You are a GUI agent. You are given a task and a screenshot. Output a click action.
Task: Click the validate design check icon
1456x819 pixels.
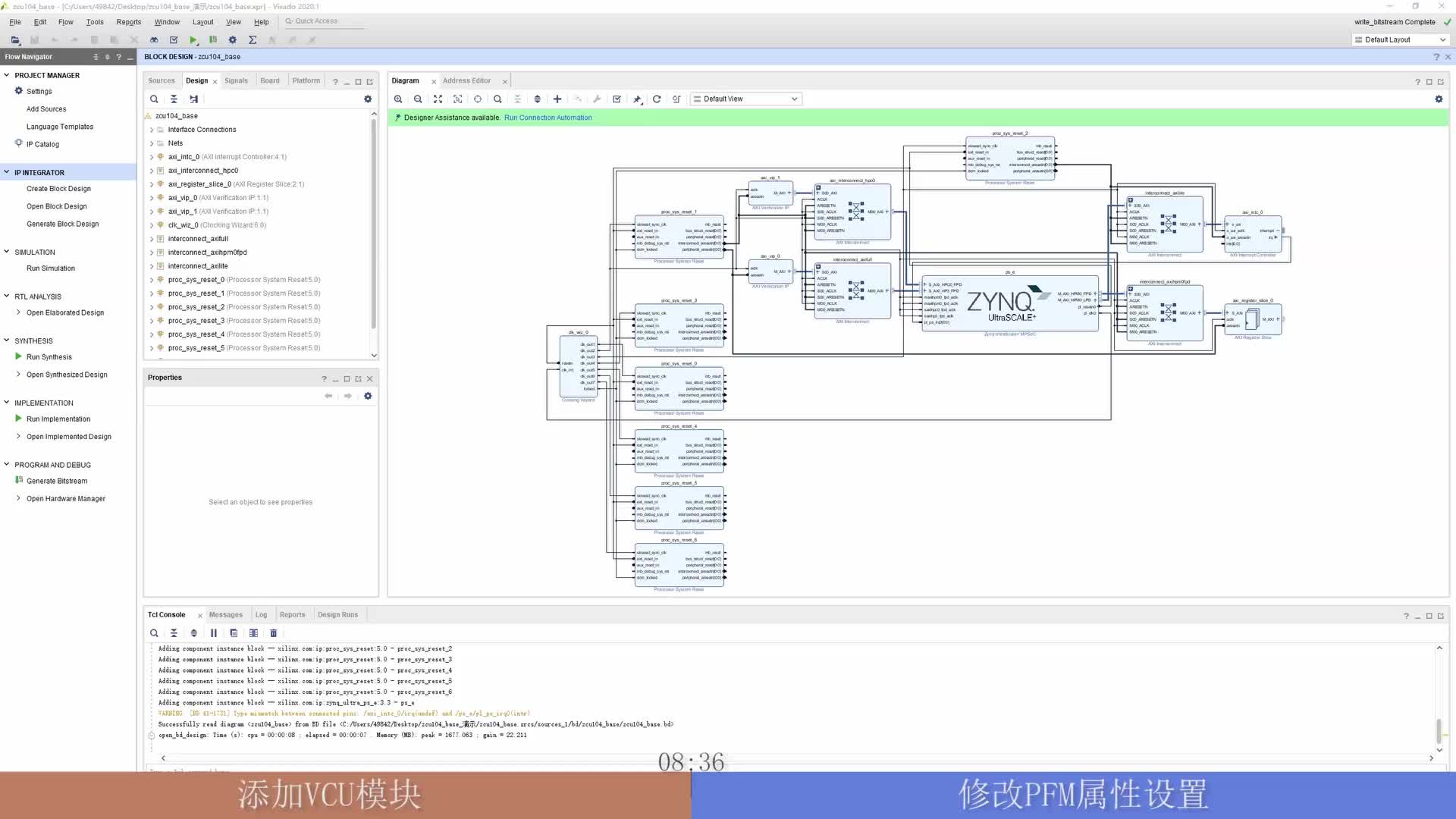tap(617, 98)
